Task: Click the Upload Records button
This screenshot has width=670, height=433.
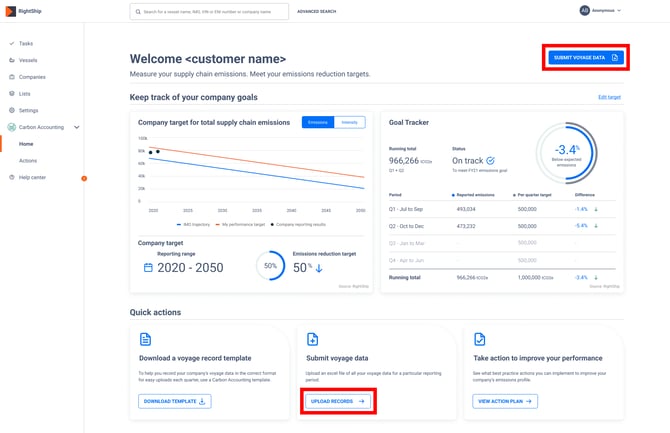Action: 338,401
